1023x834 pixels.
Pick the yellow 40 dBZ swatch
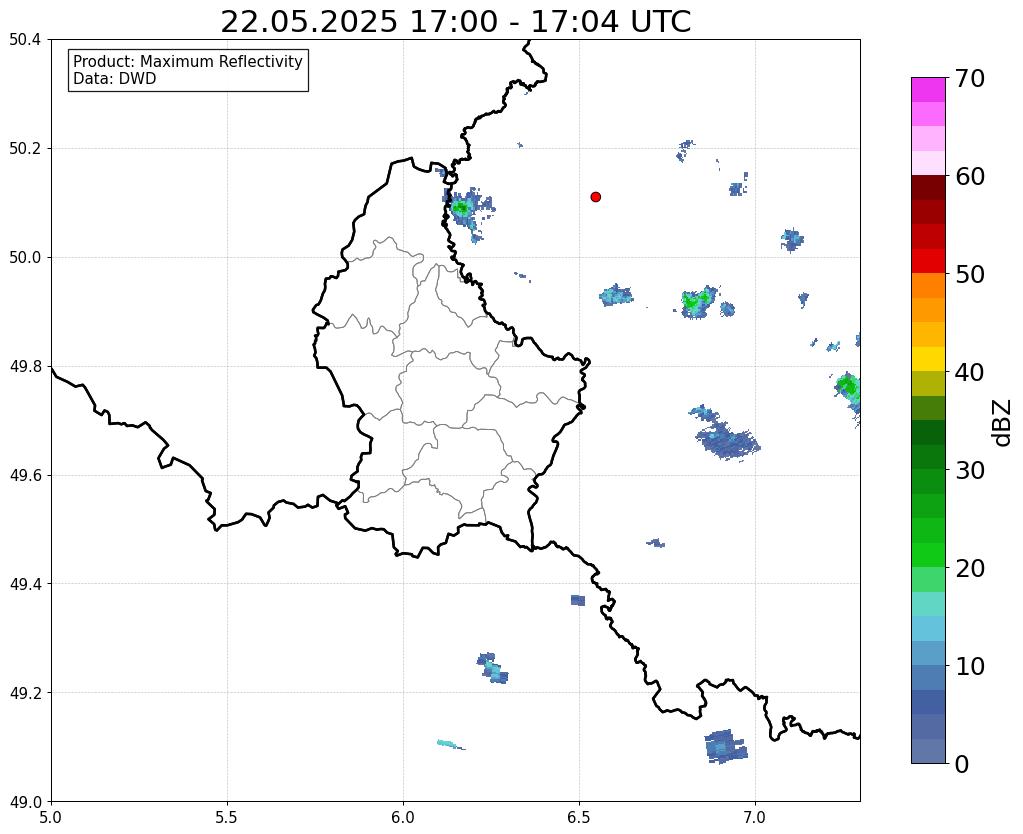click(928, 359)
